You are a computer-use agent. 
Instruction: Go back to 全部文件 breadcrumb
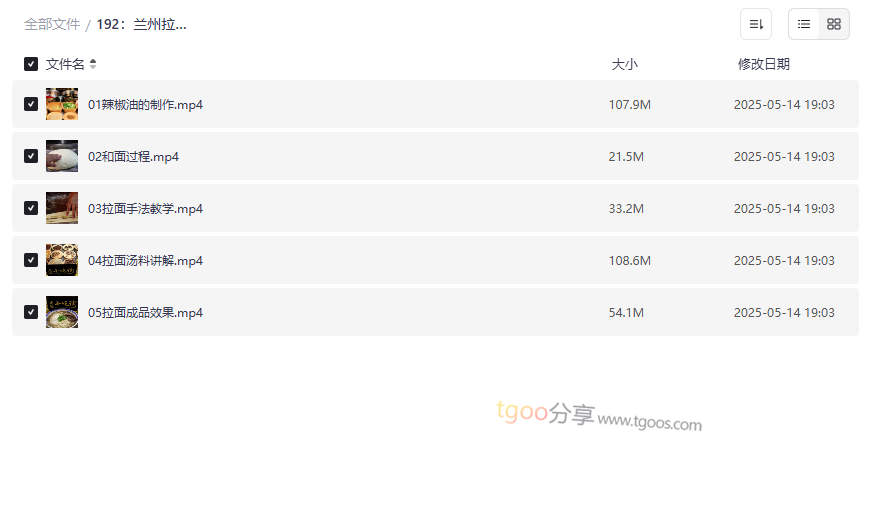(52, 24)
